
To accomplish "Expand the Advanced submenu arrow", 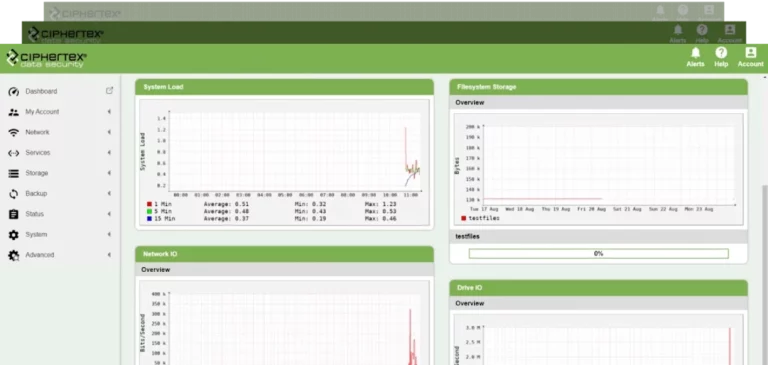I will coord(109,255).
